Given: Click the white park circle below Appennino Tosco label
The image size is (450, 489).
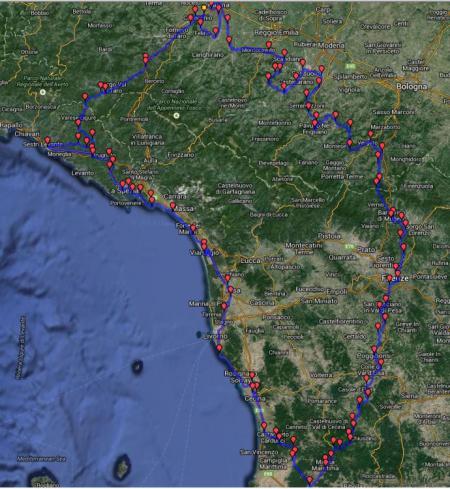Looking at the screenshot, I should pyautogui.click(x=177, y=116).
